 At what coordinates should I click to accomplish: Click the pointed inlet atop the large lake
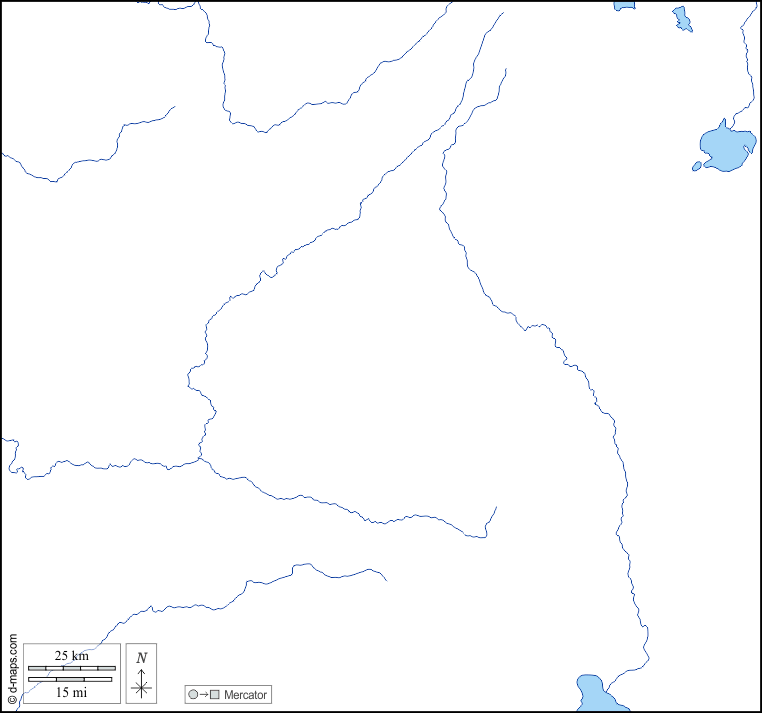[x=723, y=122]
